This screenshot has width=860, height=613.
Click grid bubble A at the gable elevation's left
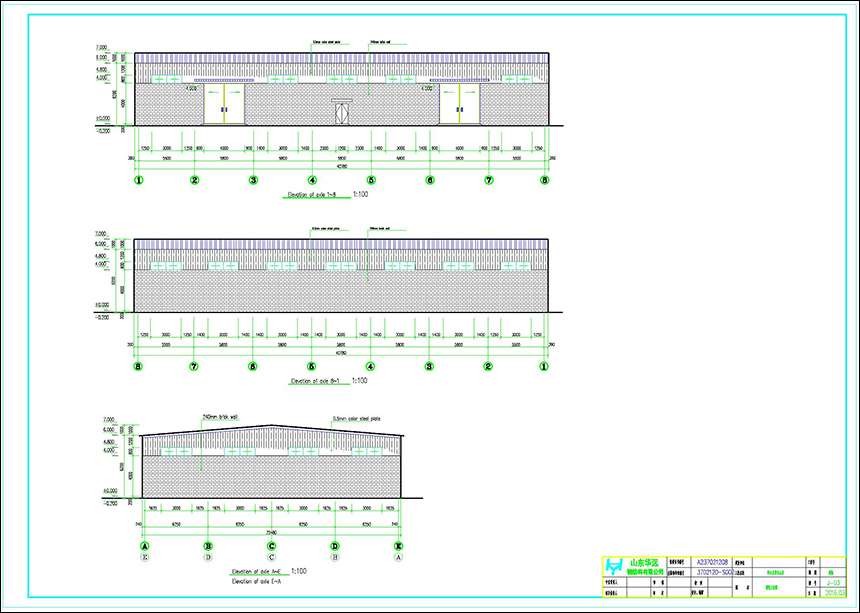(145, 546)
